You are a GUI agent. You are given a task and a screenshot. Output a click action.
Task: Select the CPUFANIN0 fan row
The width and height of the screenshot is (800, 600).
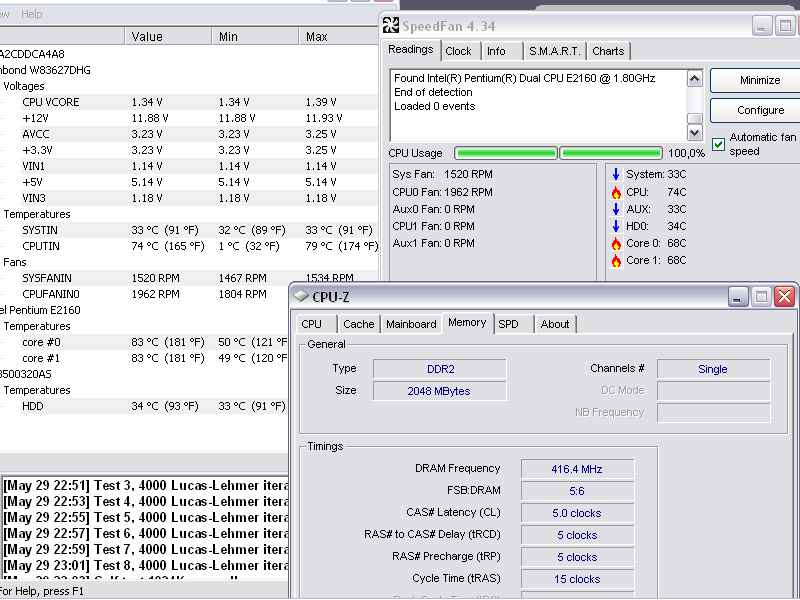click(144, 294)
